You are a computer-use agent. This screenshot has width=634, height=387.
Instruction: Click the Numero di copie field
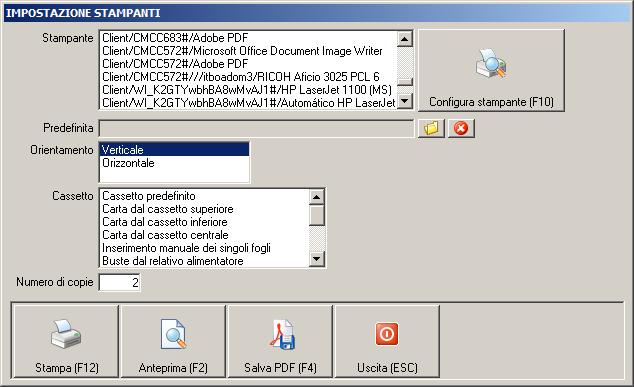point(120,282)
